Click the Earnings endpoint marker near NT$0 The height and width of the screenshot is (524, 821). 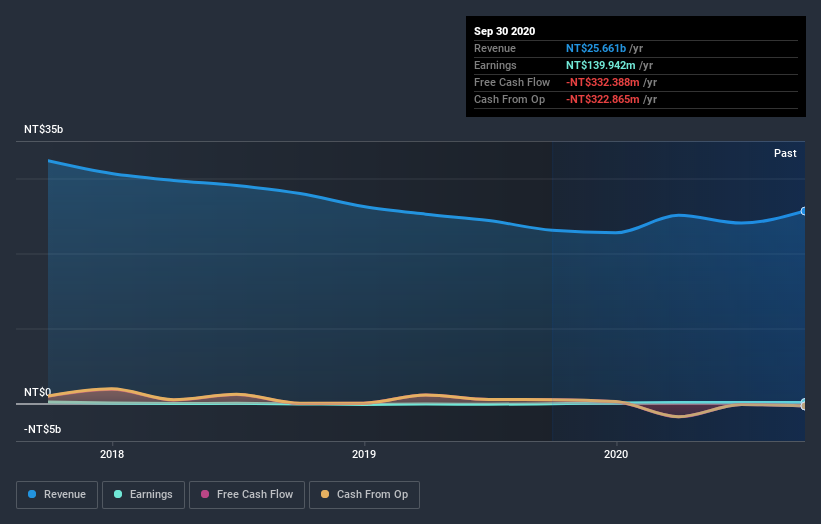pos(804,403)
